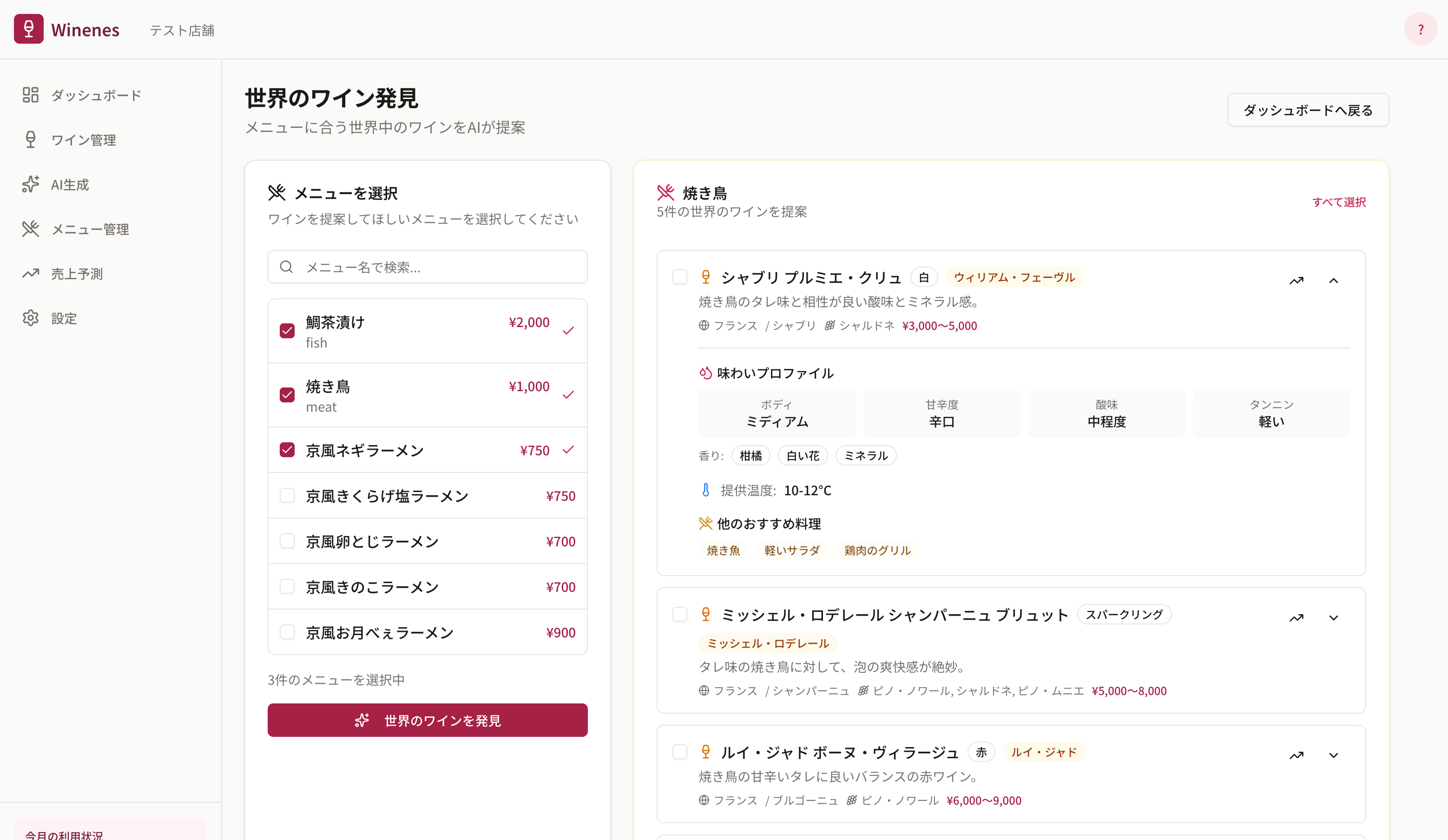Click the help question mark icon
The width and height of the screenshot is (1448, 840).
point(1421,29)
